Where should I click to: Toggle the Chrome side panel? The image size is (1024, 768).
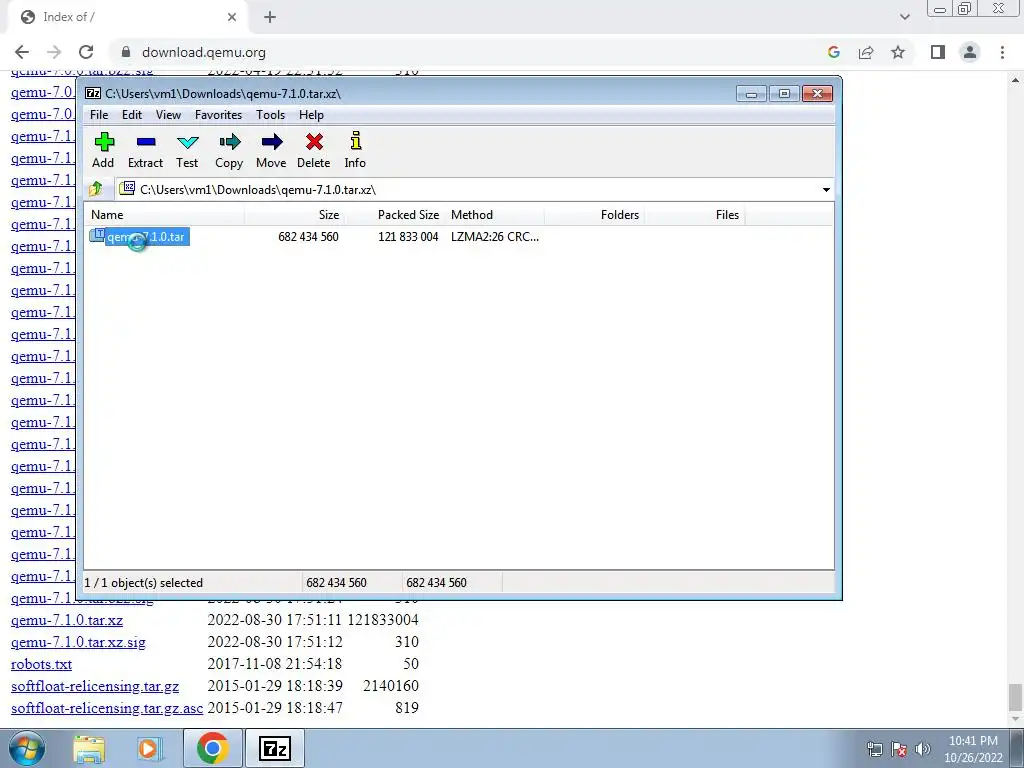938,52
